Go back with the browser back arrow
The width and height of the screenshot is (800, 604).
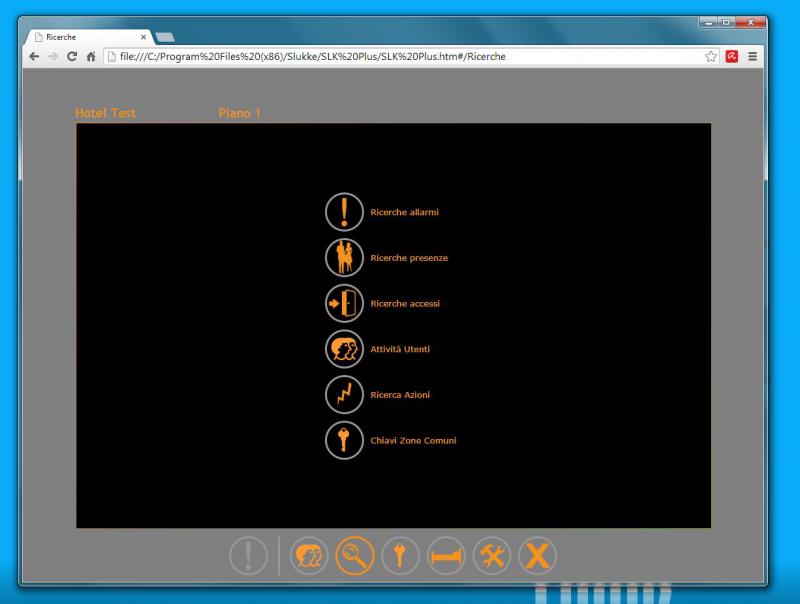[34, 57]
